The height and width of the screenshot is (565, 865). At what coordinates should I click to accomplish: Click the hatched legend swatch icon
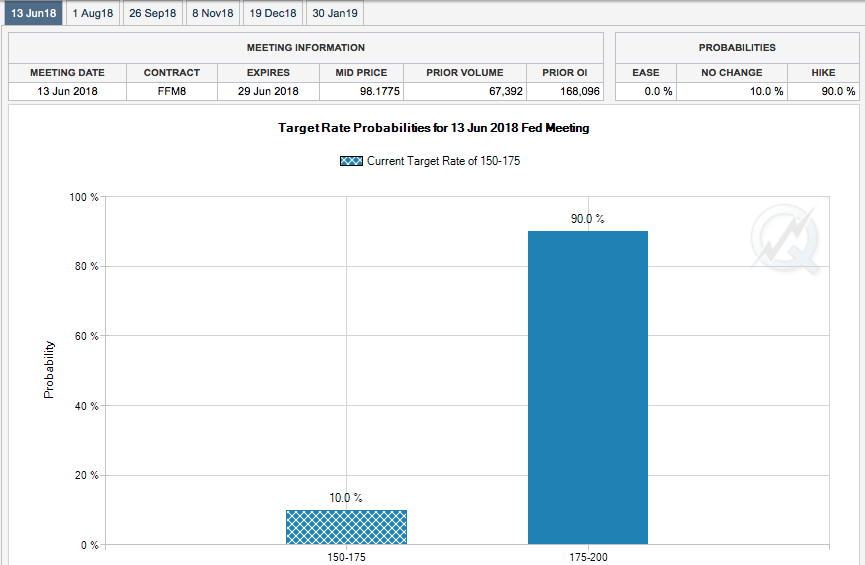pyautogui.click(x=351, y=161)
